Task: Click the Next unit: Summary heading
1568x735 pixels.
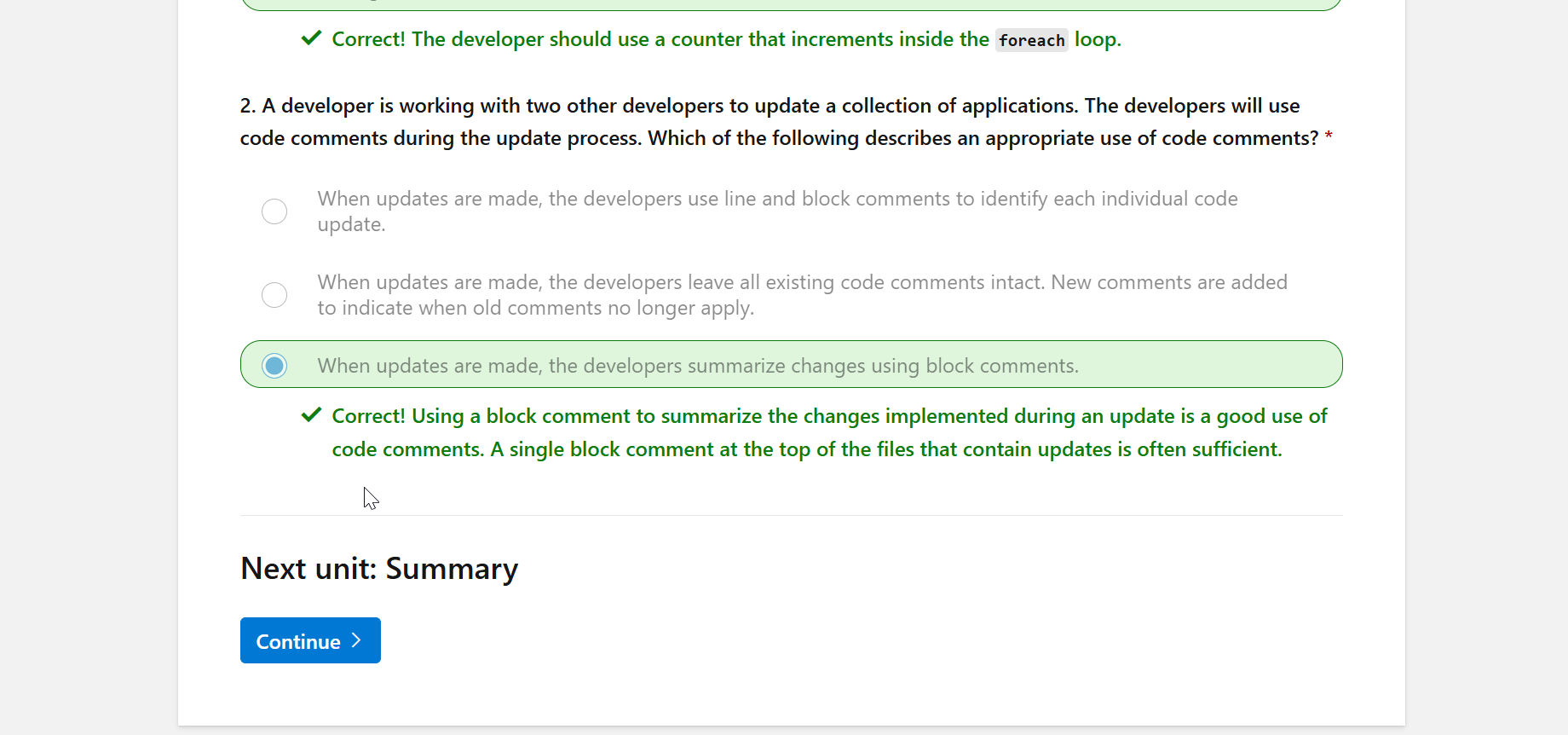Action: click(x=379, y=567)
